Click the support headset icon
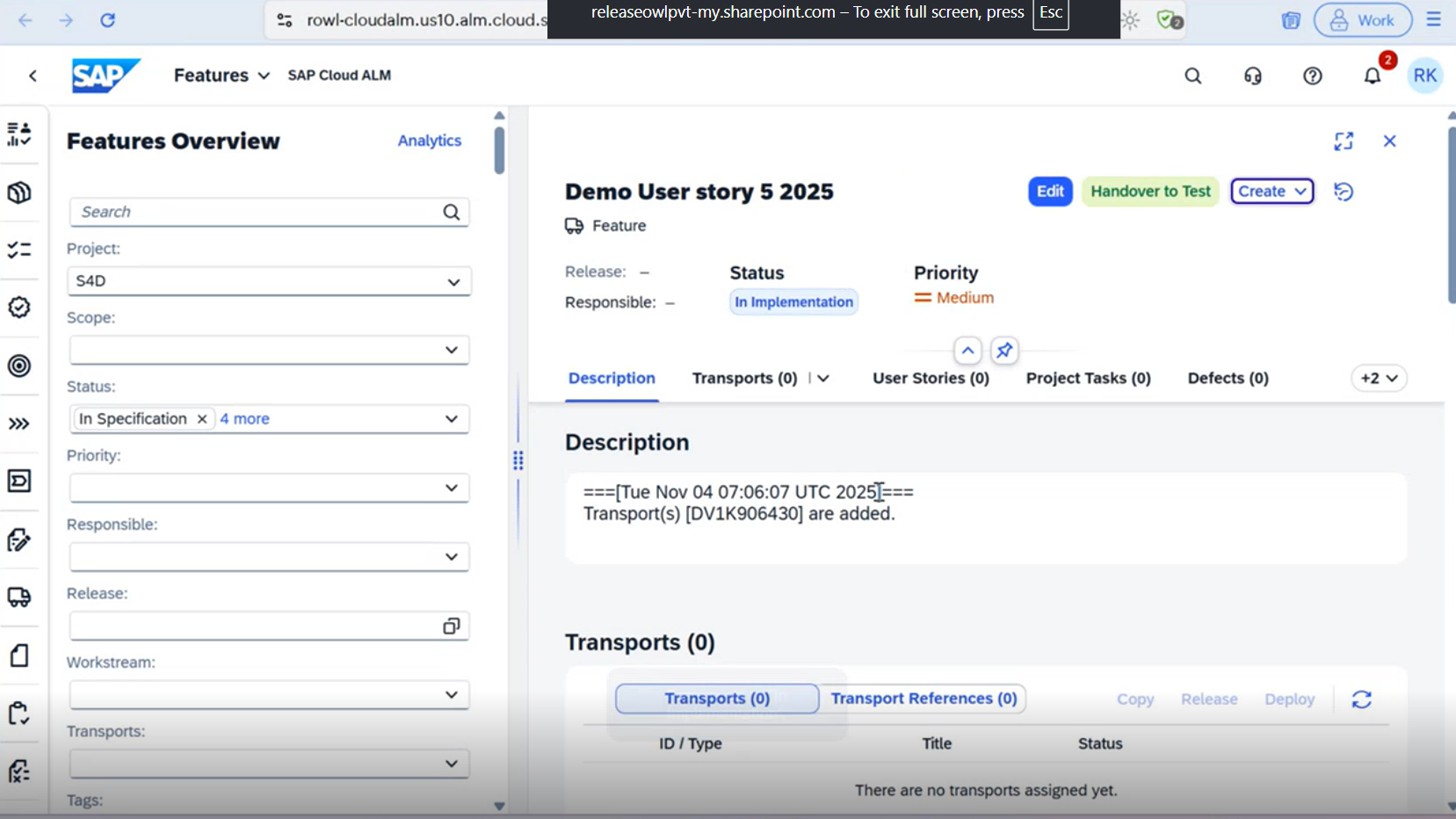The height and width of the screenshot is (819, 1456). pyautogui.click(x=1252, y=76)
